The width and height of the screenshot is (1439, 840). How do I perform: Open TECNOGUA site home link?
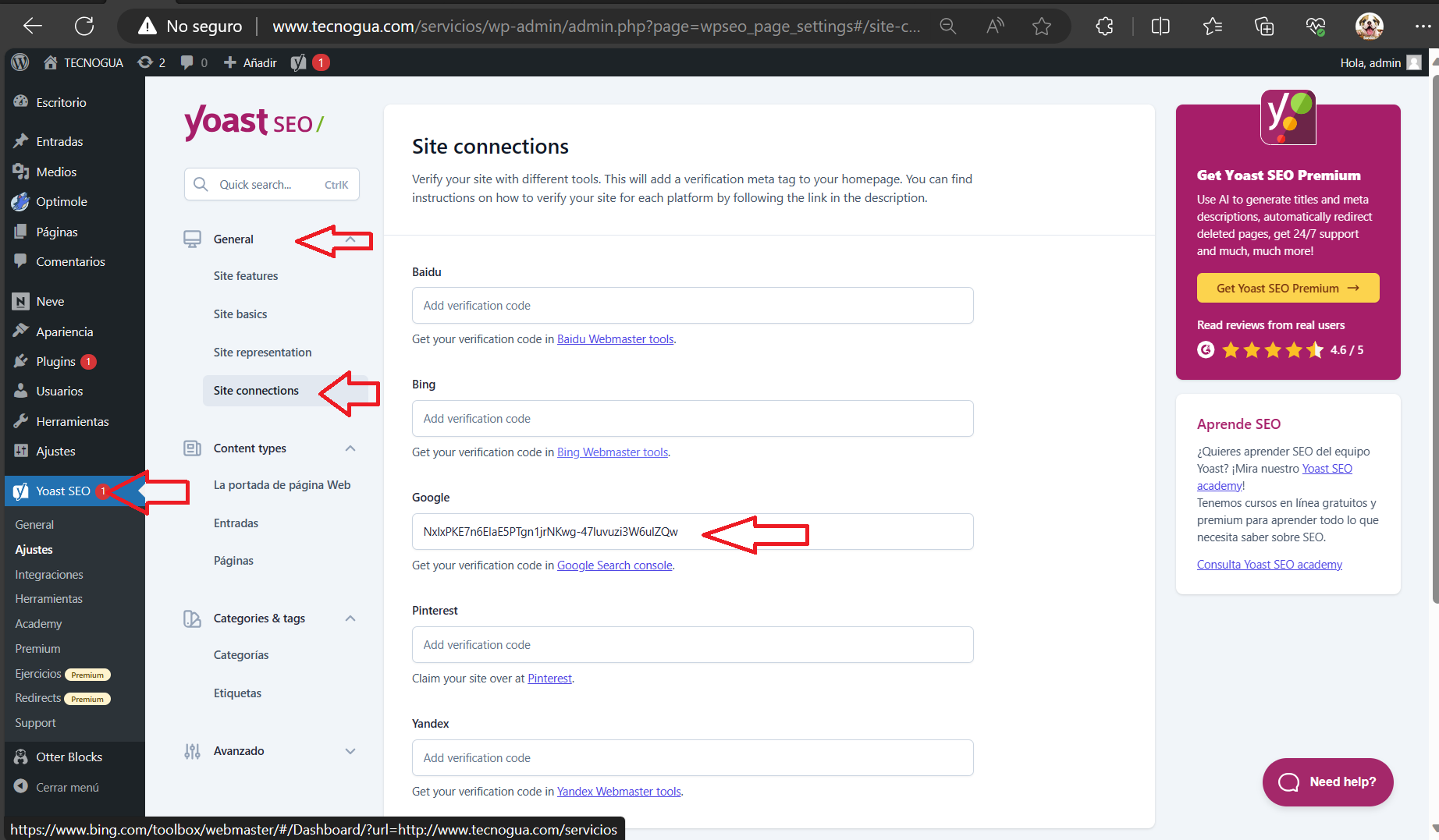[83, 62]
